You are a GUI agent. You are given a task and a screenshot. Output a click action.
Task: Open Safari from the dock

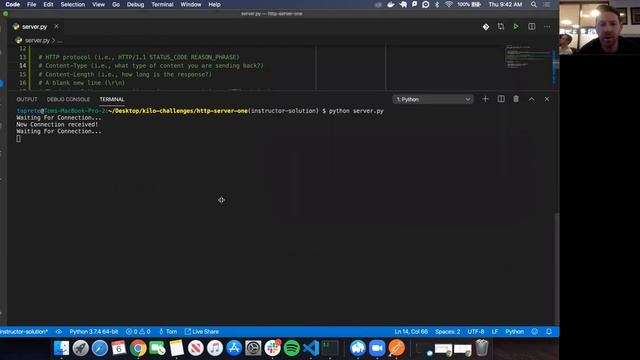click(x=100, y=348)
